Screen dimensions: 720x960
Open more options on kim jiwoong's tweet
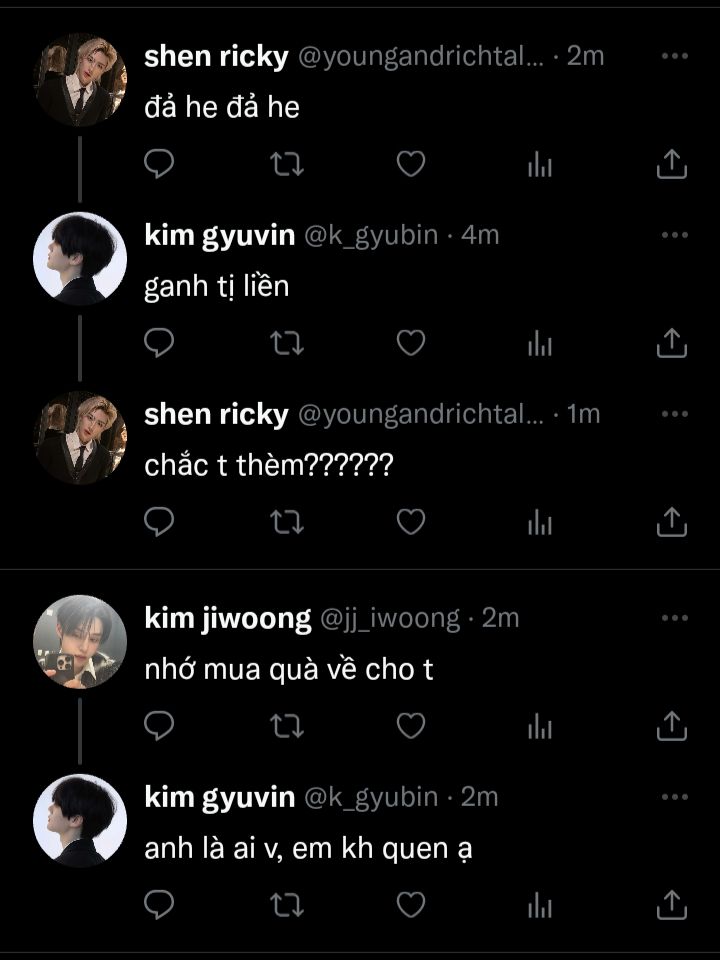(x=675, y=618)
